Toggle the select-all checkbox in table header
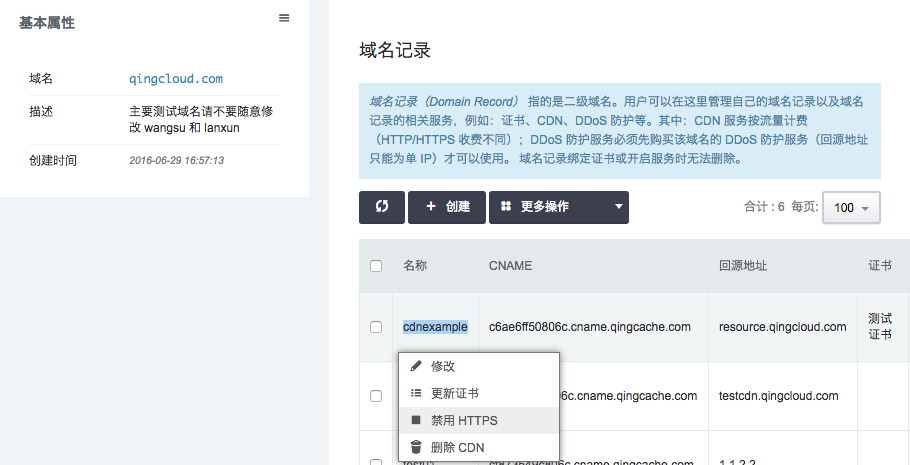This screenshot has width=910, height=465. [376, 266]
